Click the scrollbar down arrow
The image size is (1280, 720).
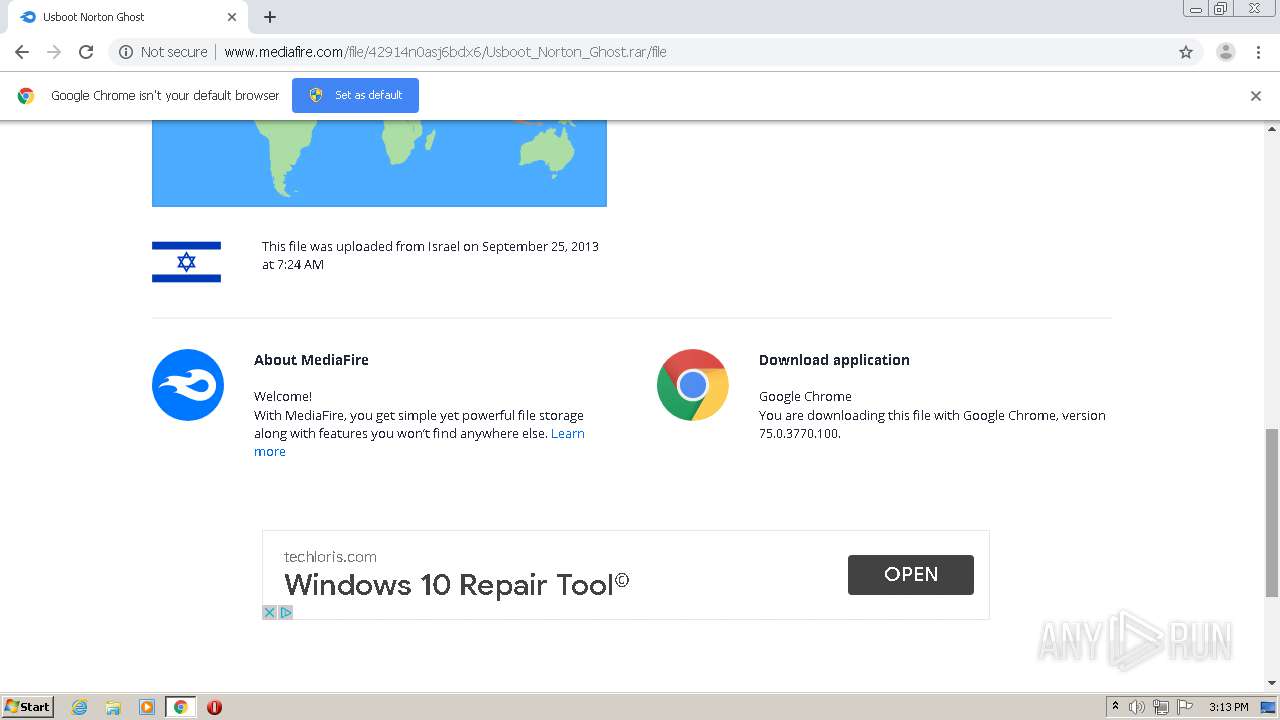[x=1272, y=683]
